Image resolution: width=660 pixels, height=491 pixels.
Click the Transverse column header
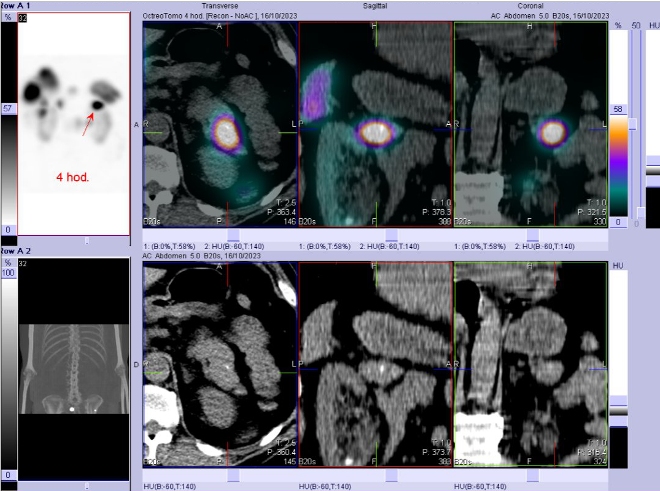[220, 6]
